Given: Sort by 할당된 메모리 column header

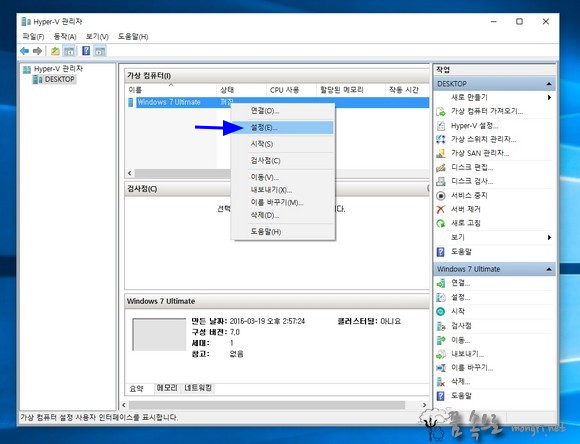Looking at the screenshot, I should point(350,90).
